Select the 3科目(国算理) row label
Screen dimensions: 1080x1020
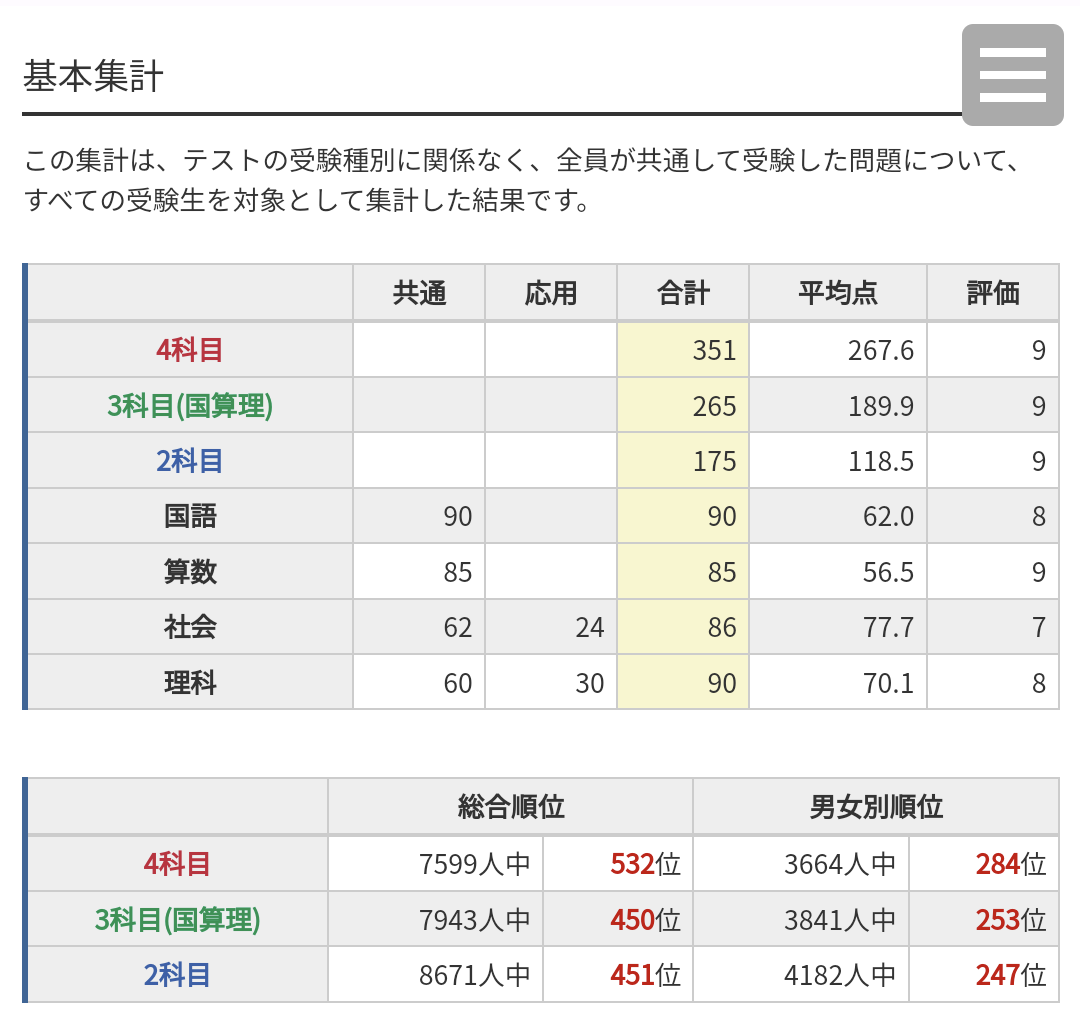point(189,404)
